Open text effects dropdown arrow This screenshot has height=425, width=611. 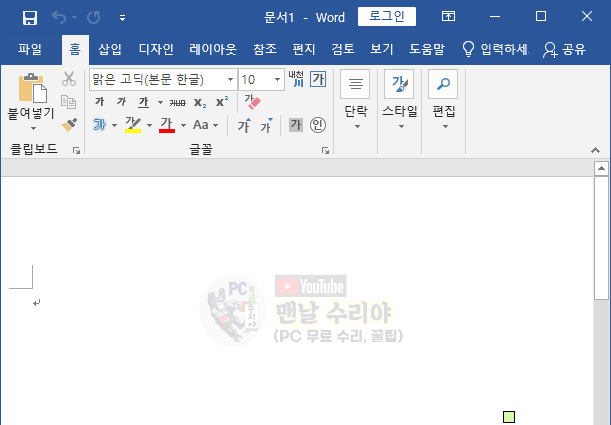[x=114, y=125]
